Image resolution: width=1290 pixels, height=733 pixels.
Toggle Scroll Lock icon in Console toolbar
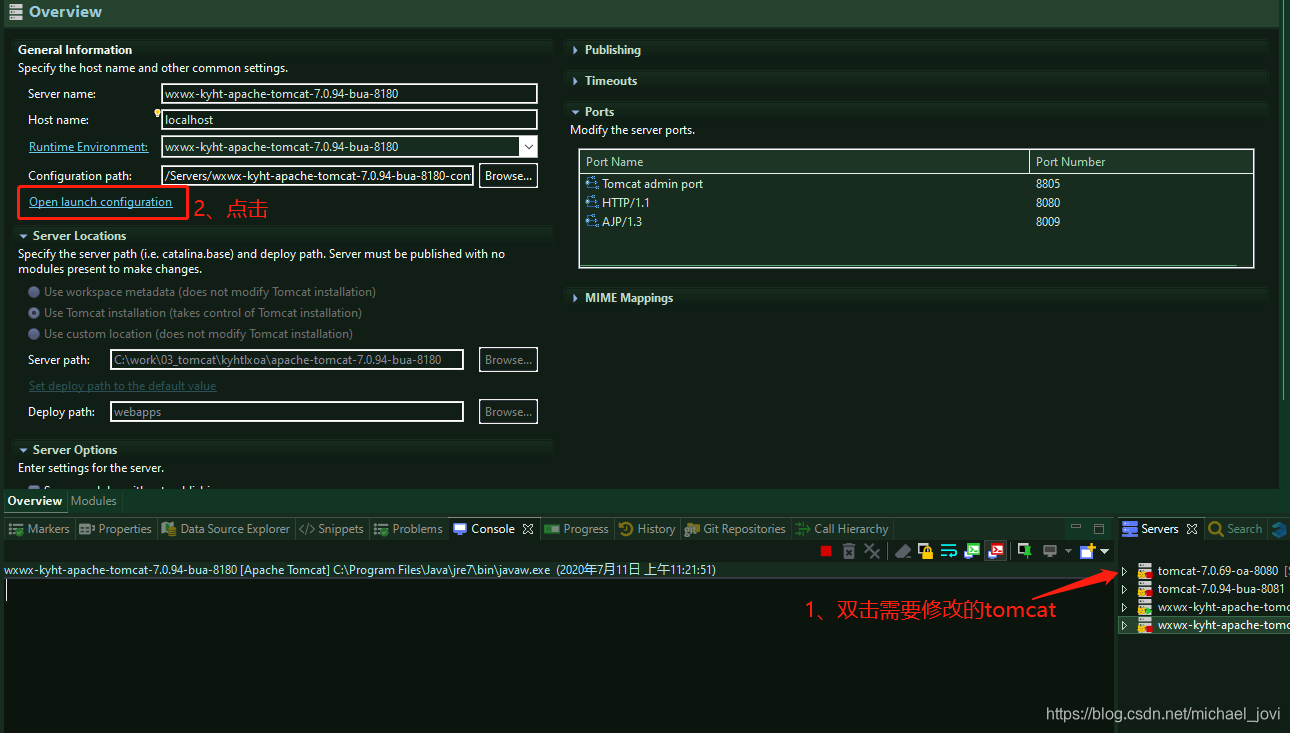click(x=926, y=551)
